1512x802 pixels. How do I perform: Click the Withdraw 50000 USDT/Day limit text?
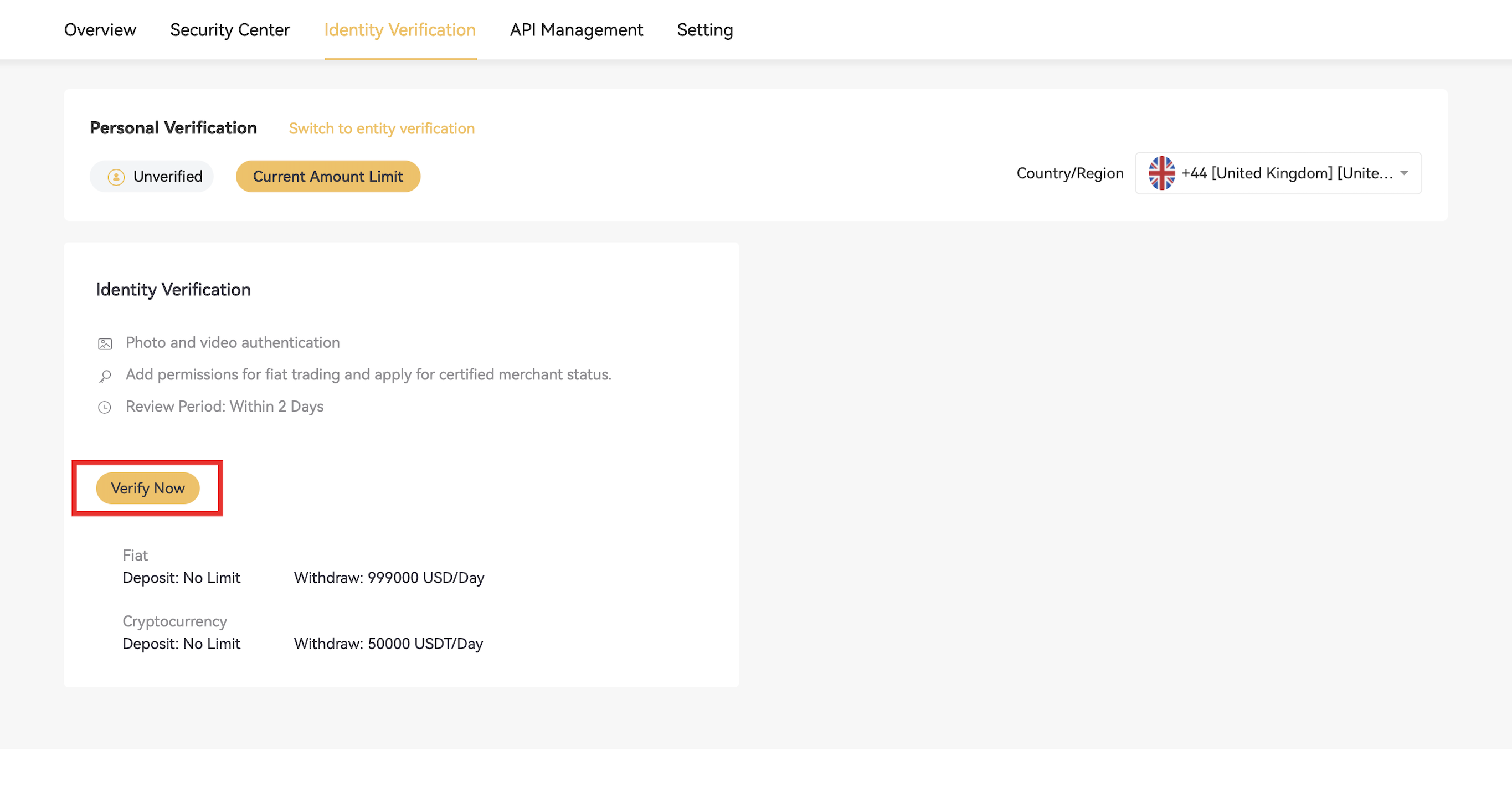point(388,644)
